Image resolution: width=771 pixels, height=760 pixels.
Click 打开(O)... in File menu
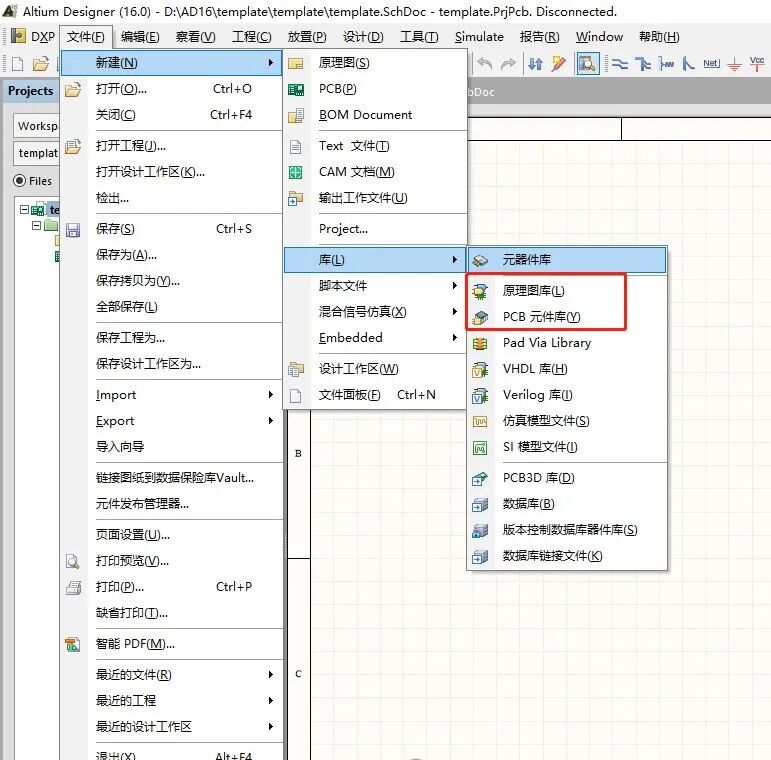172,89
